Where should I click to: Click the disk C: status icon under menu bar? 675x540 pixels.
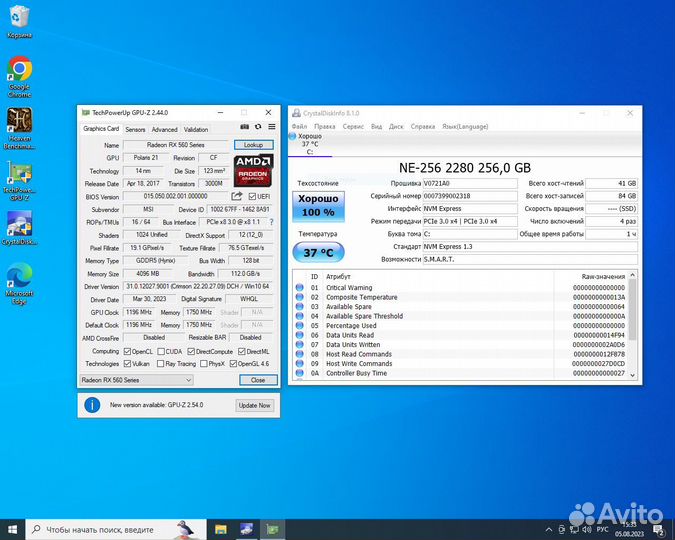[x=293, y=136]
